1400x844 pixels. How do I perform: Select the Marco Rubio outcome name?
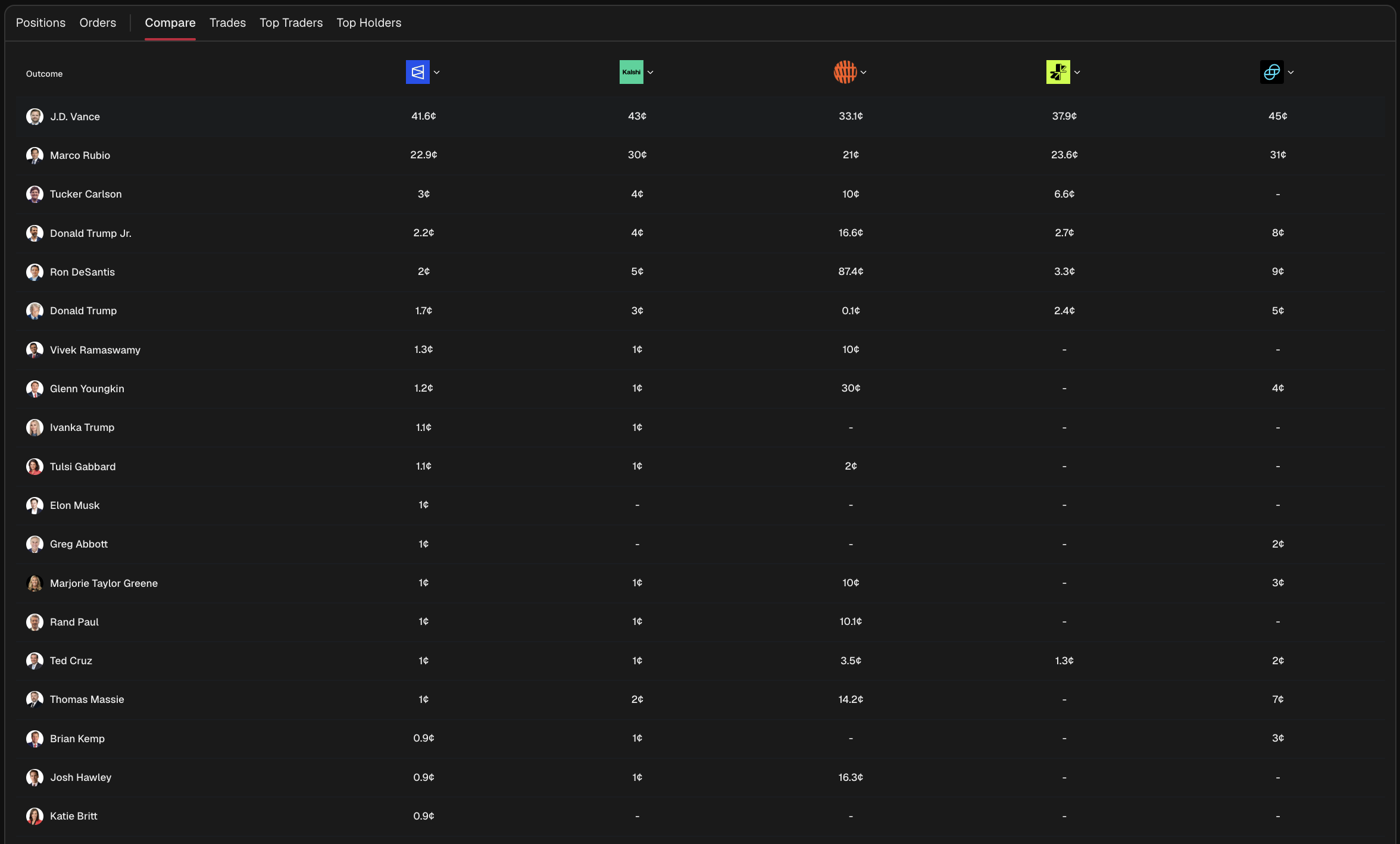[x=80, y=155]
